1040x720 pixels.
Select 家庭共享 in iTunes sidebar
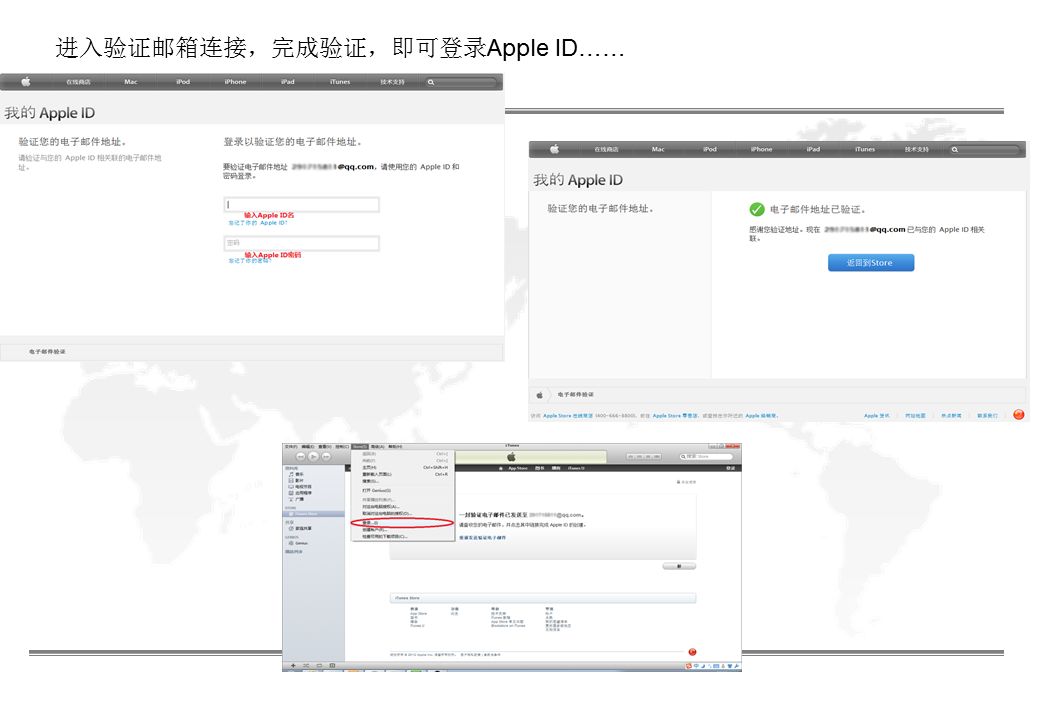click(299, 528)
